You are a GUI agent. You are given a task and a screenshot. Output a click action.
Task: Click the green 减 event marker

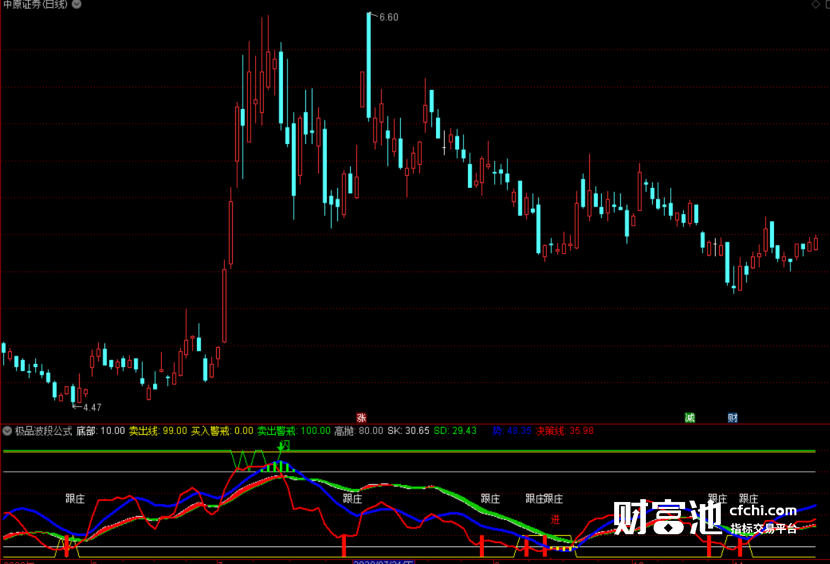click(x=689, y=418)
